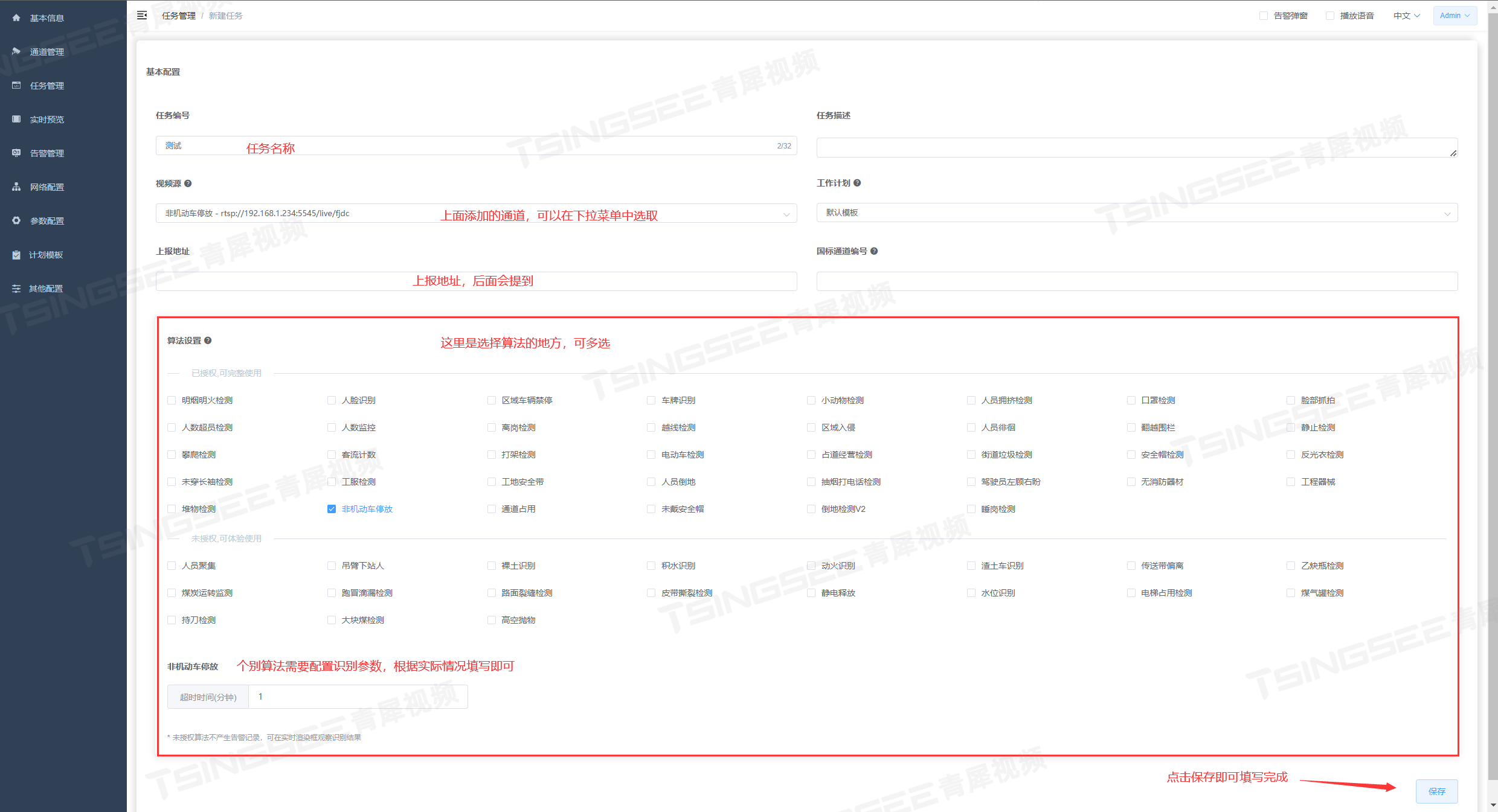Click help icon beside 算法设置

[x=208, y=340]
